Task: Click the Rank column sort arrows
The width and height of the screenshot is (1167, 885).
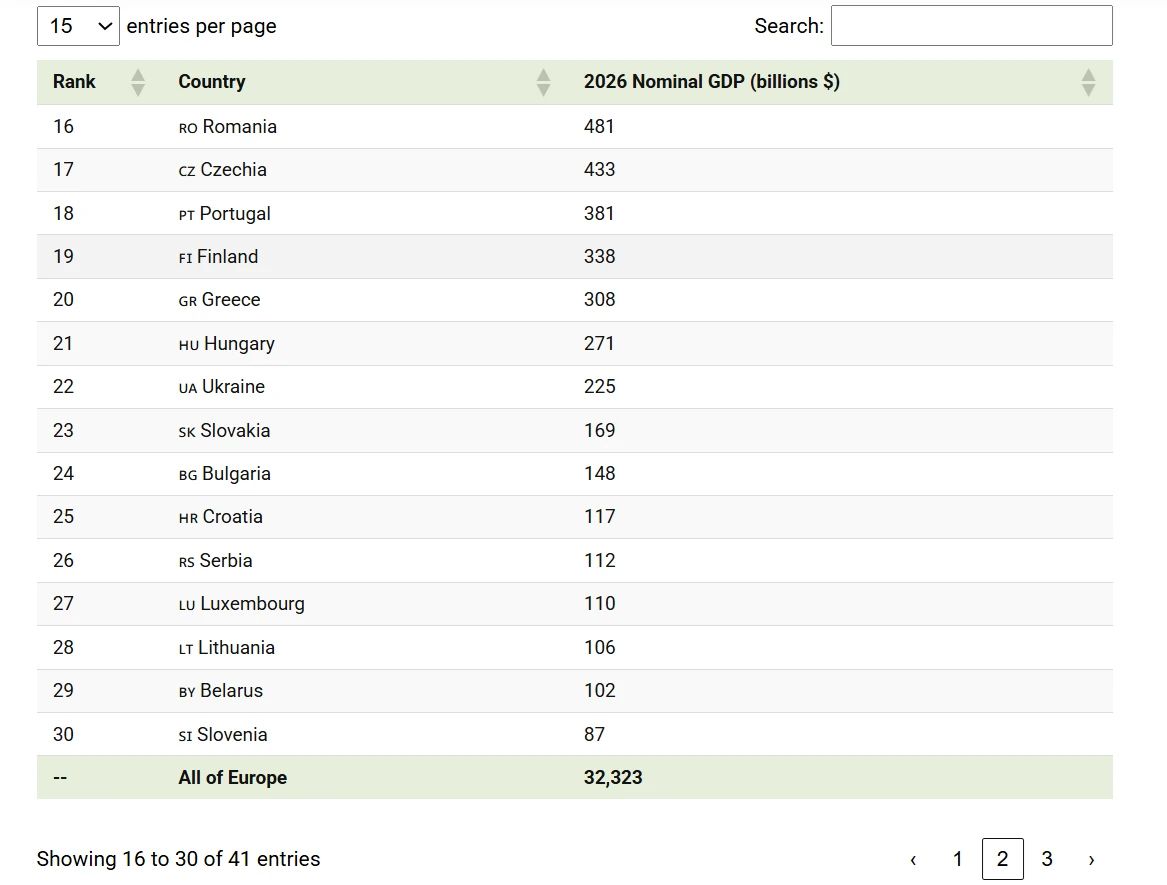Action: [x=138, y=82]
